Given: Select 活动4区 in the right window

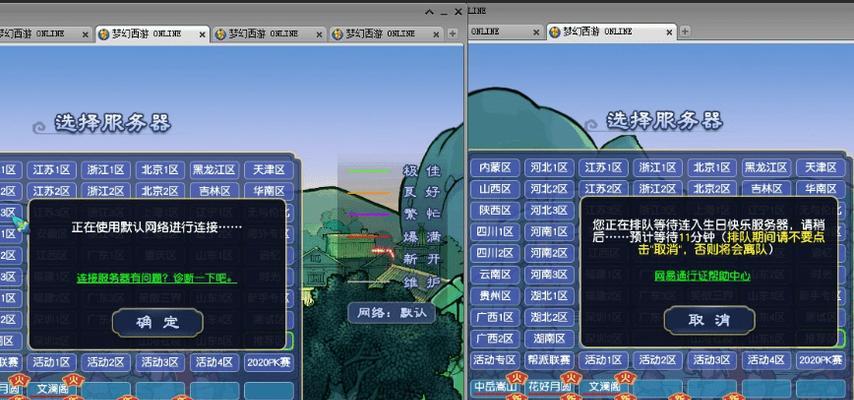Looking at the screenshot, I should click(766, 360).
